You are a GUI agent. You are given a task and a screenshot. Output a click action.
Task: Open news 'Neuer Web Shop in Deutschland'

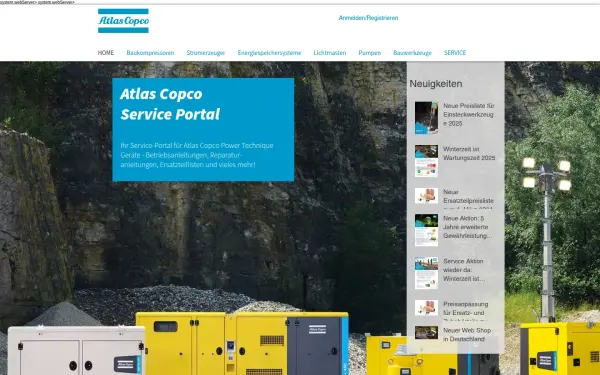coord(467,334)
